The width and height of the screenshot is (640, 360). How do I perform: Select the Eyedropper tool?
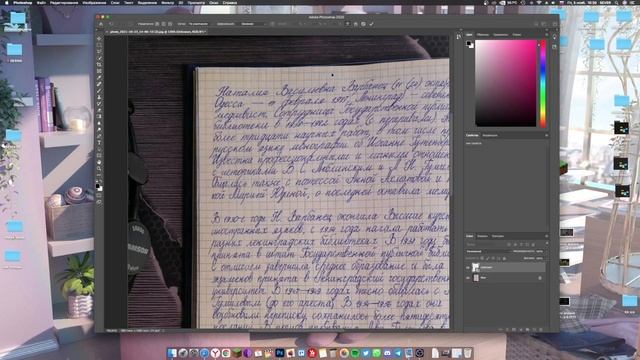click(99, 78)
